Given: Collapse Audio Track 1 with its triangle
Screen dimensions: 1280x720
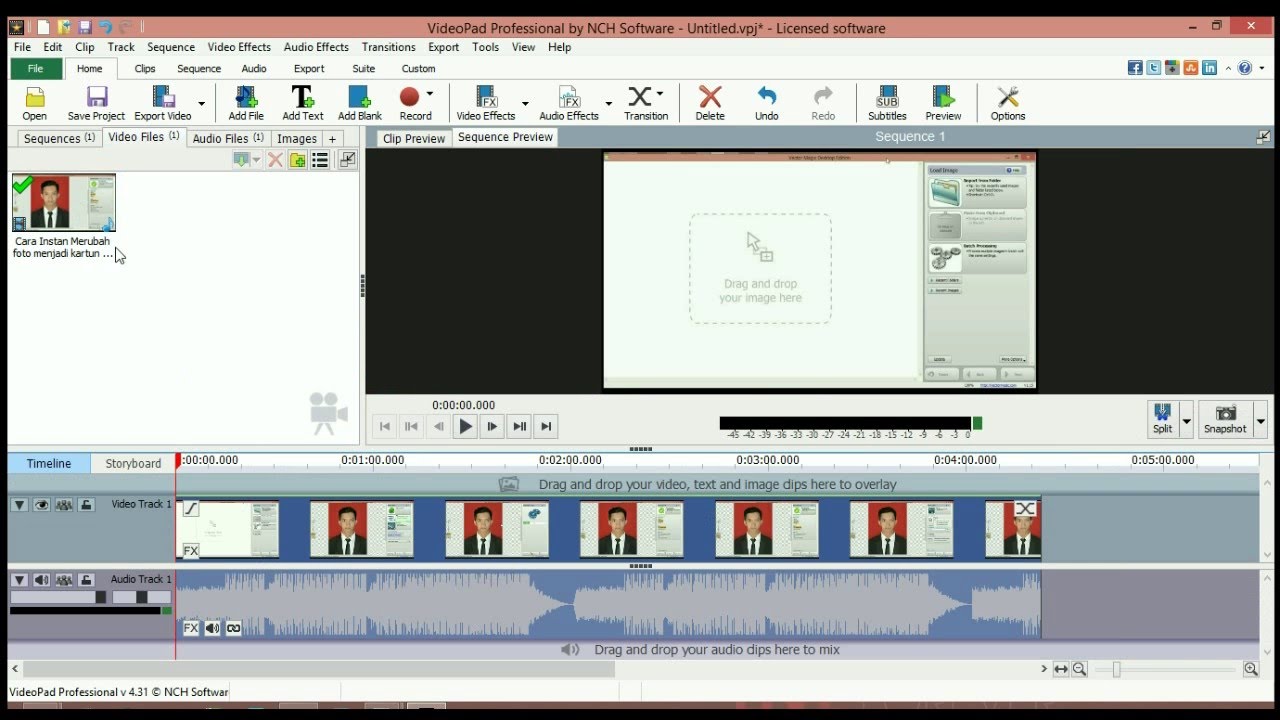Looking at the screenshot, I should click(x=19, y=580).
